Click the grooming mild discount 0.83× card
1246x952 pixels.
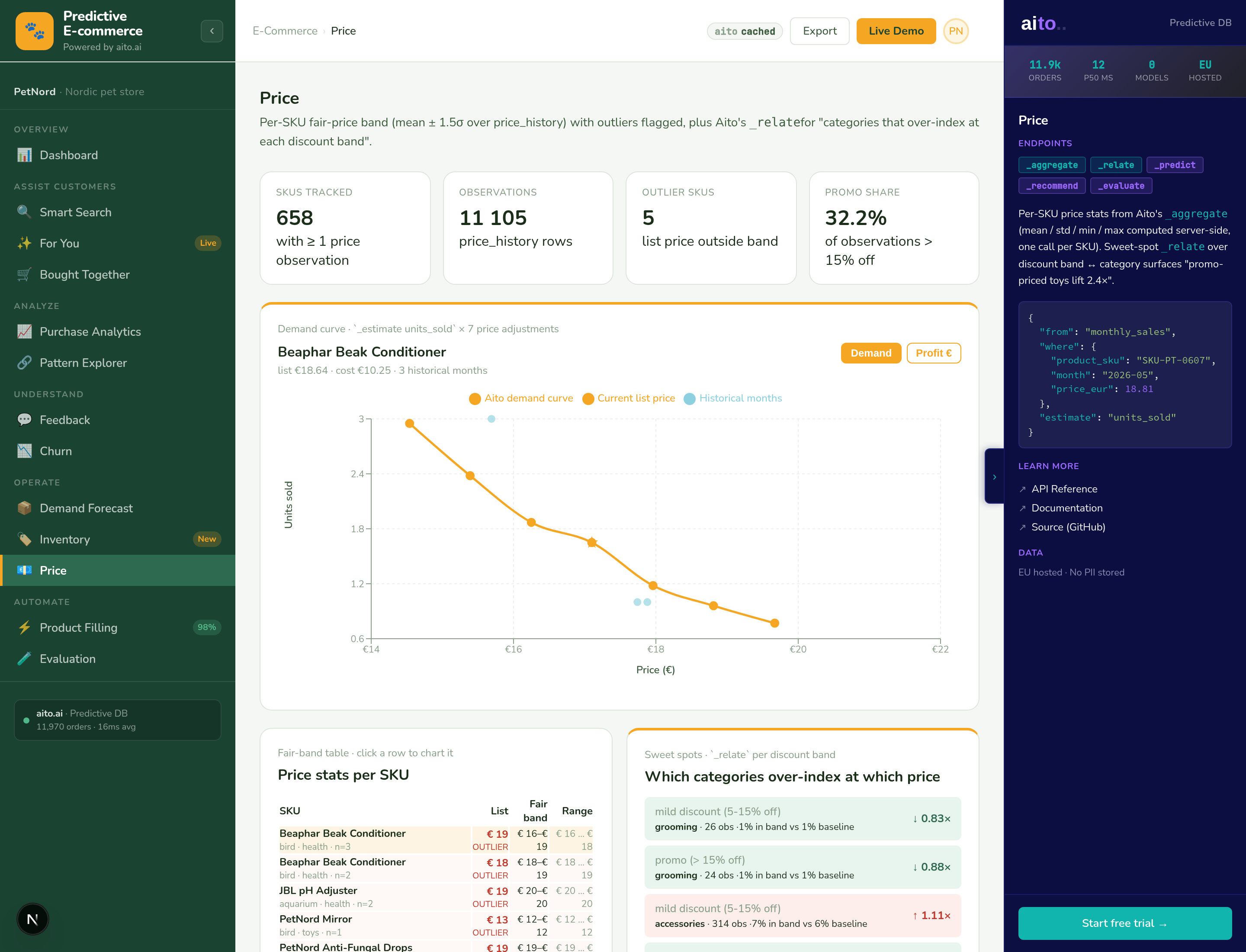[803, 819]
